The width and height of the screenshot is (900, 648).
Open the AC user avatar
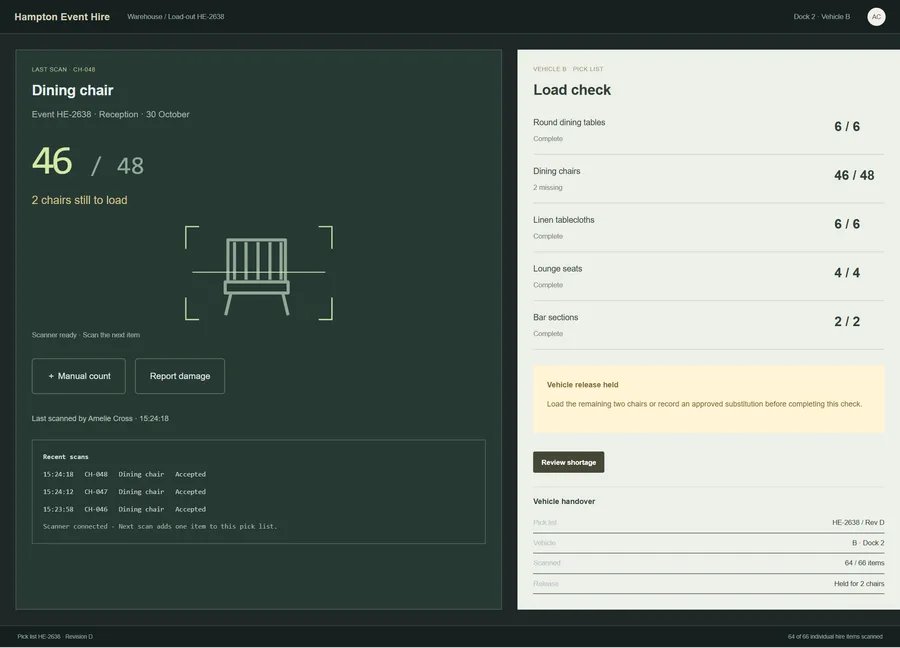click(876, 17)
